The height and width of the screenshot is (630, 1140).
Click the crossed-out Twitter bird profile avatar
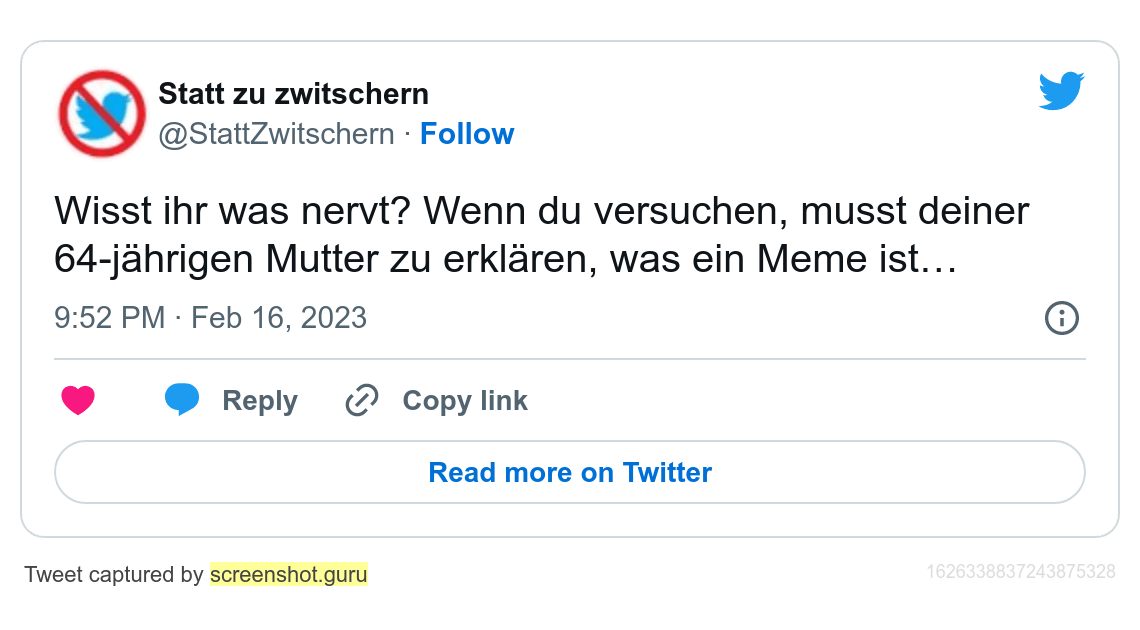coord(102,113)
